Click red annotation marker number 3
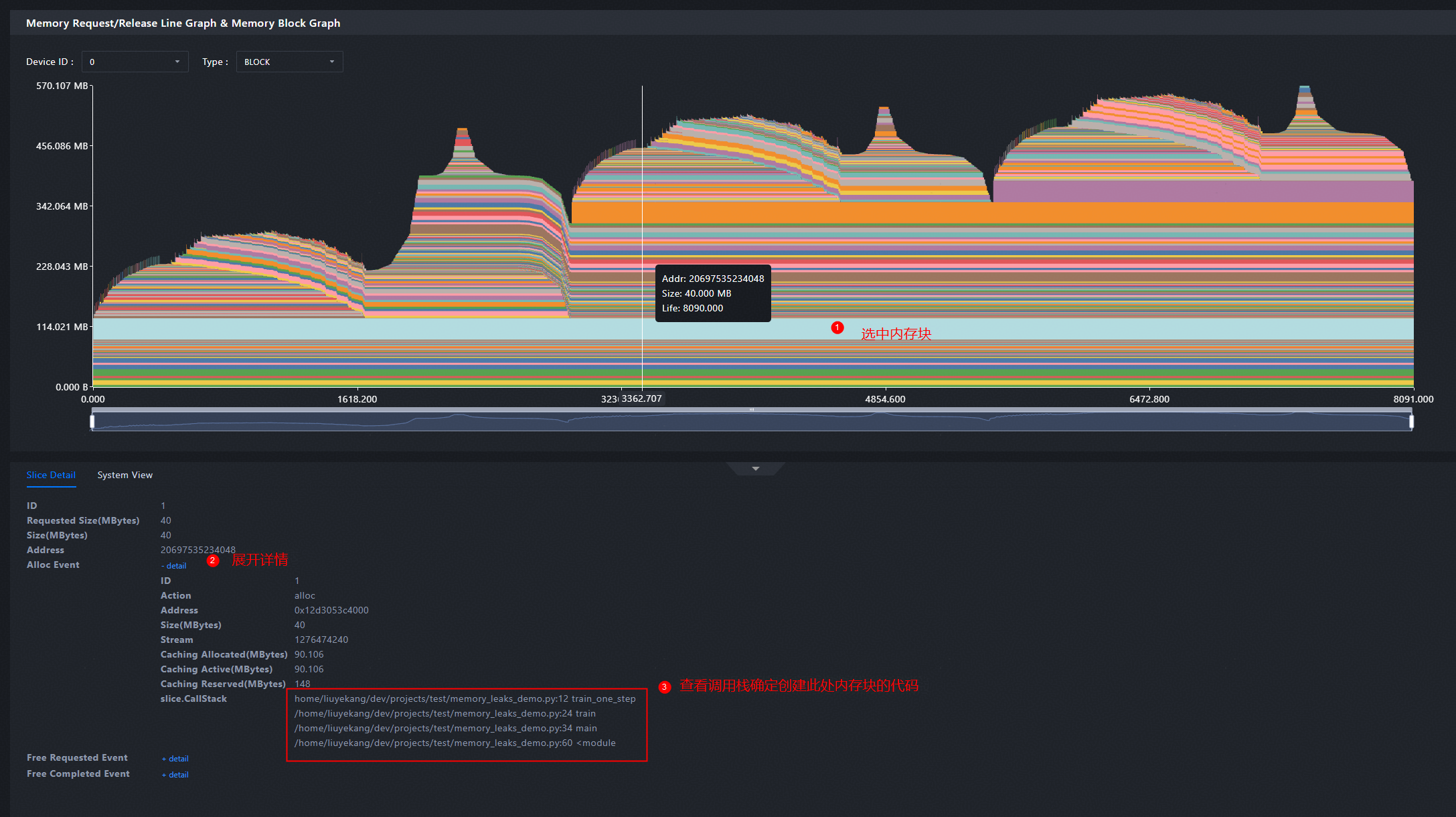 click(664, 687)
